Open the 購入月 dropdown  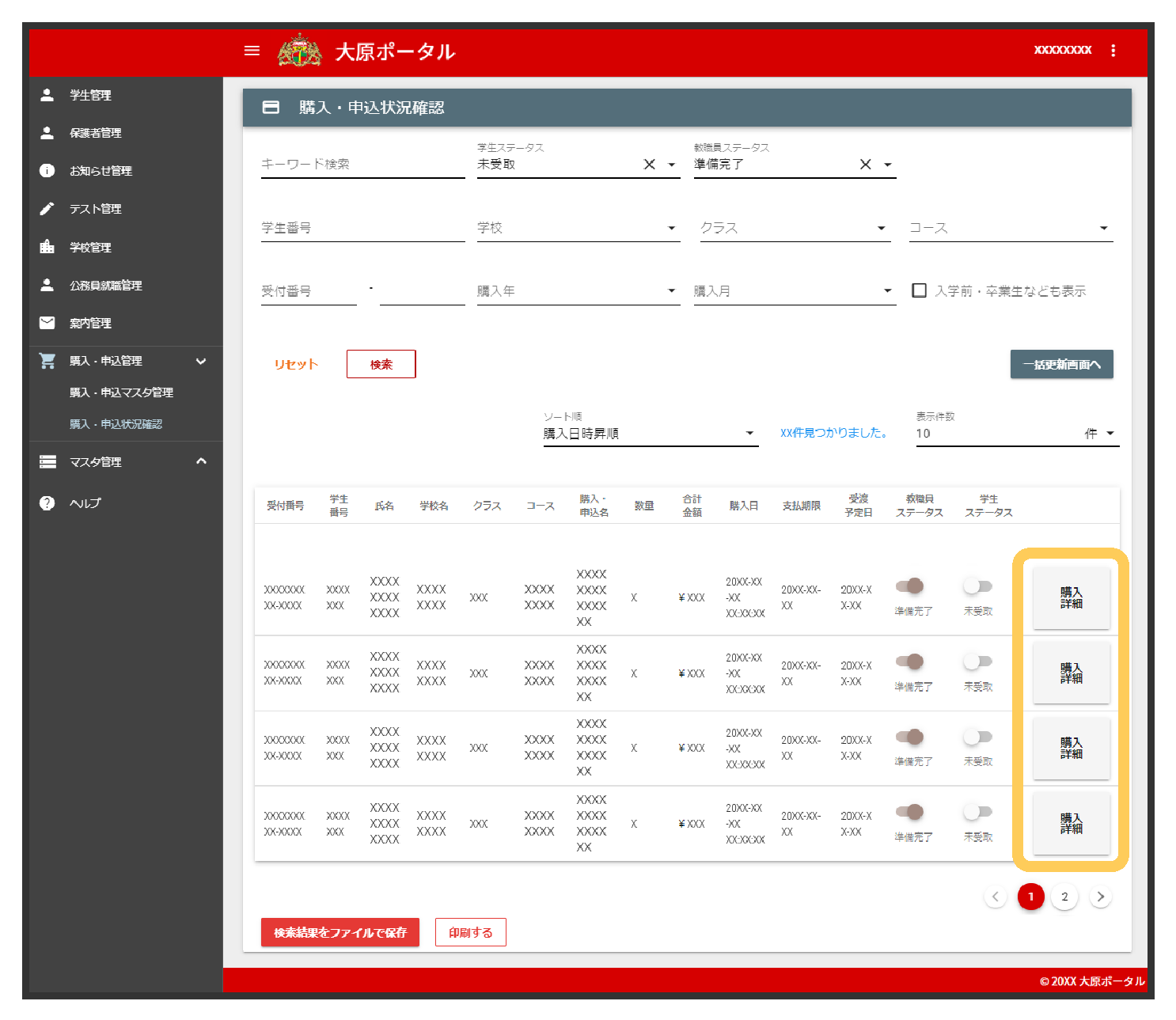coord(795,291)
